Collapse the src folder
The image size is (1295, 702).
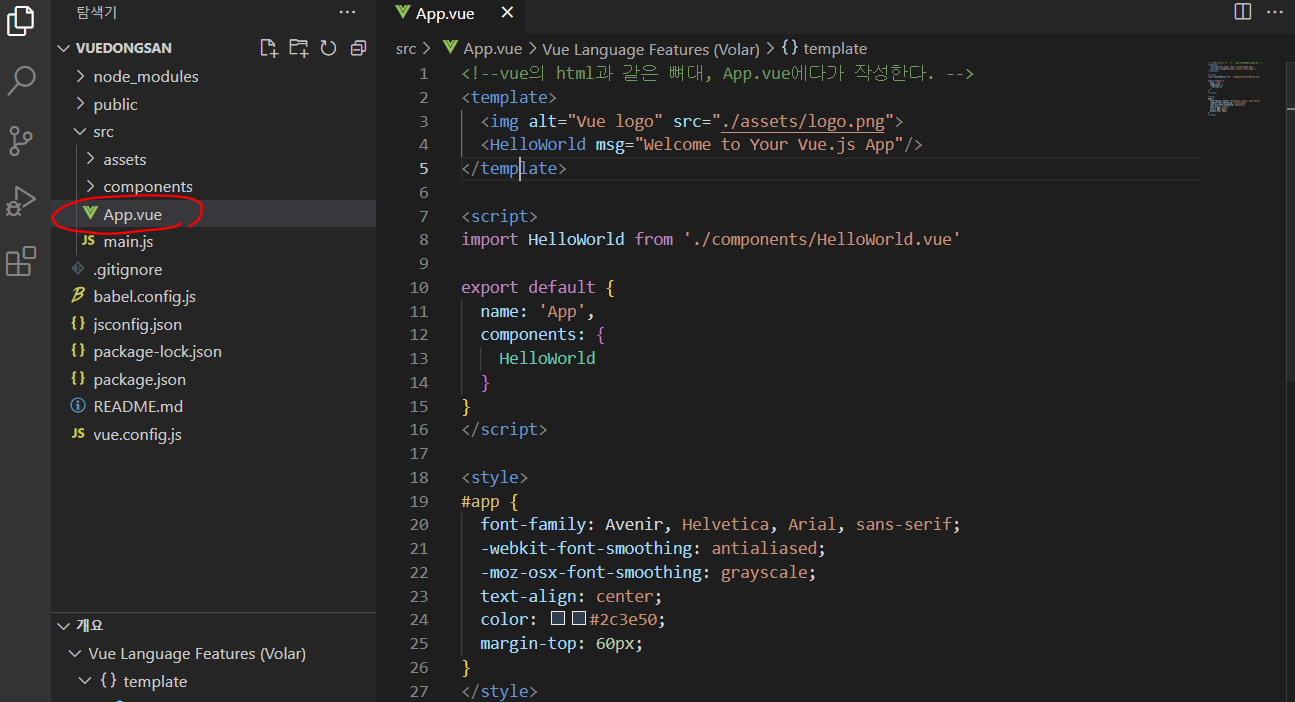[213, 131]
